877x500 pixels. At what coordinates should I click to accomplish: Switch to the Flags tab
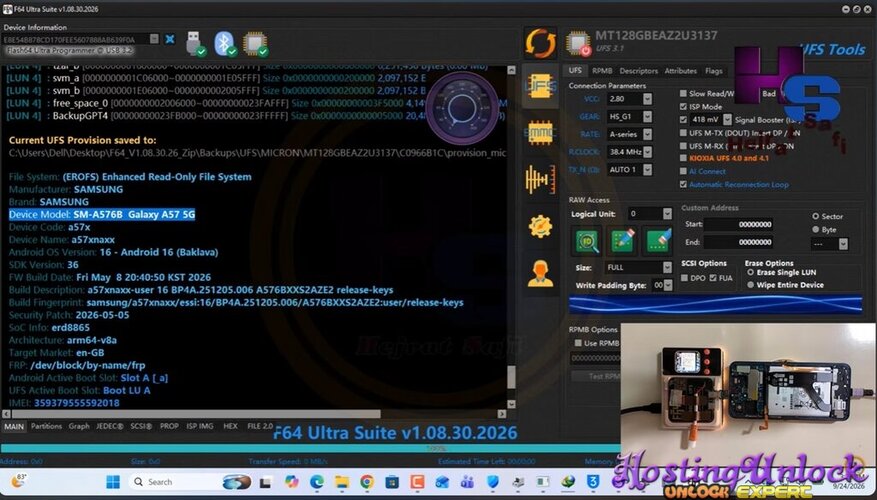click(714, 71)
